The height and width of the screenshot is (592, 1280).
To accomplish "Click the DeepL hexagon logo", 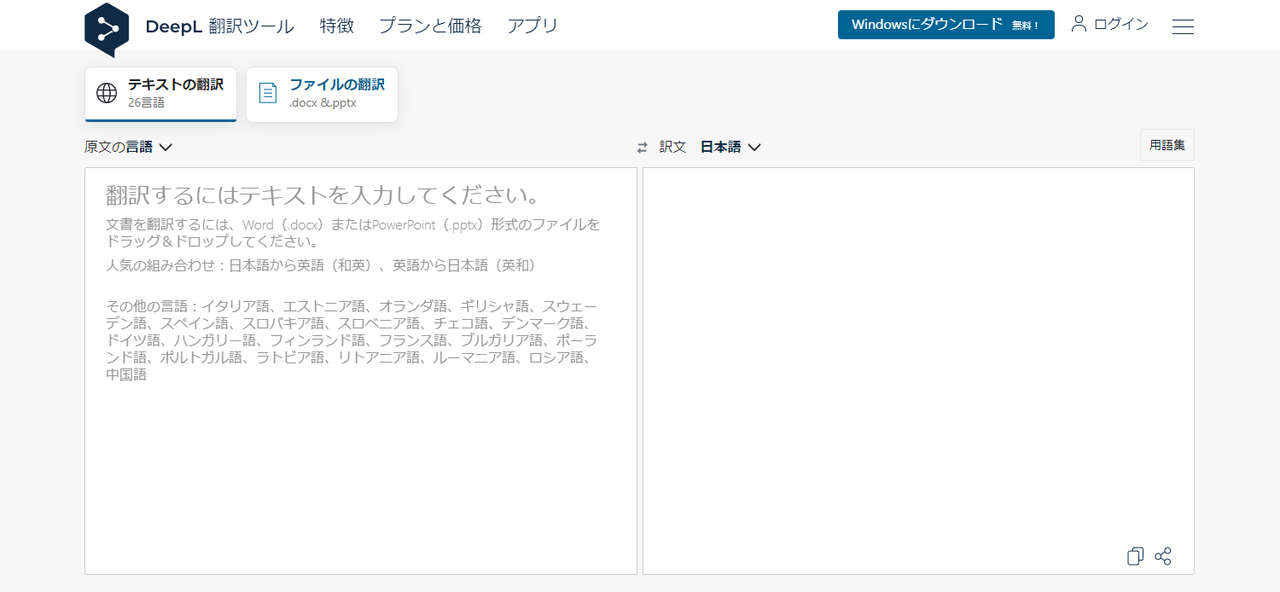I will point(107,28).
